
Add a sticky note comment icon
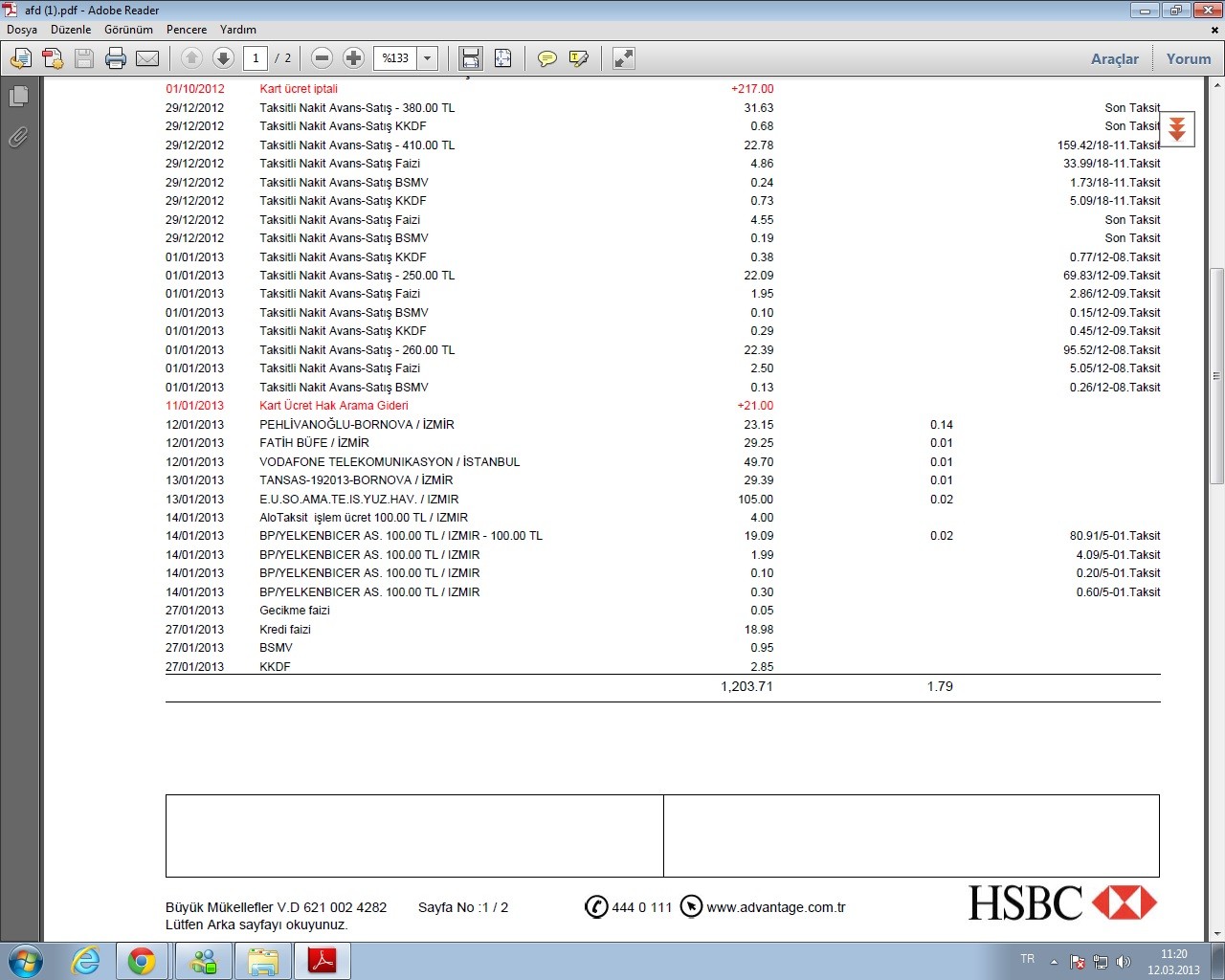pyautogui.click(x=546, y=58)
